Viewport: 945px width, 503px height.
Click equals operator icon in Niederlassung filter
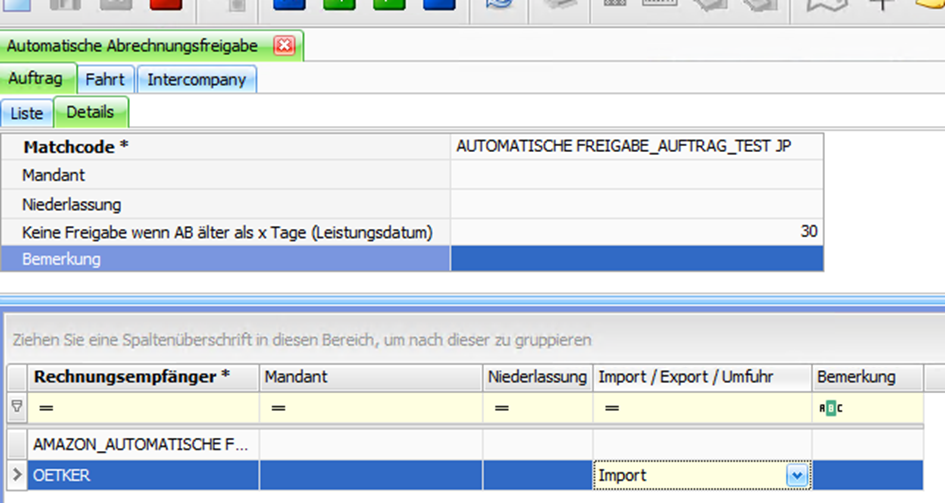click(502, 408)
